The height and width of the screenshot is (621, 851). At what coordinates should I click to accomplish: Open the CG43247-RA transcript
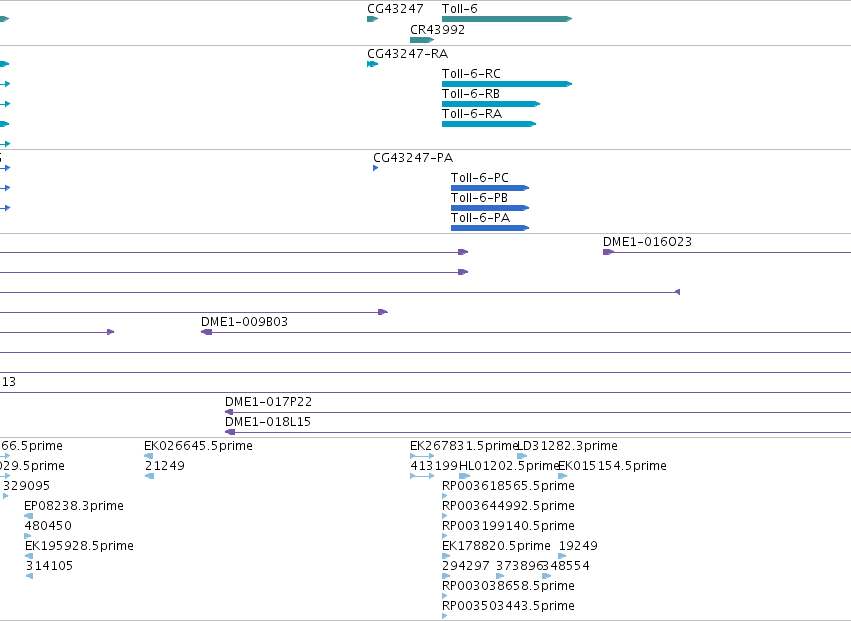[x=408, y=54]
